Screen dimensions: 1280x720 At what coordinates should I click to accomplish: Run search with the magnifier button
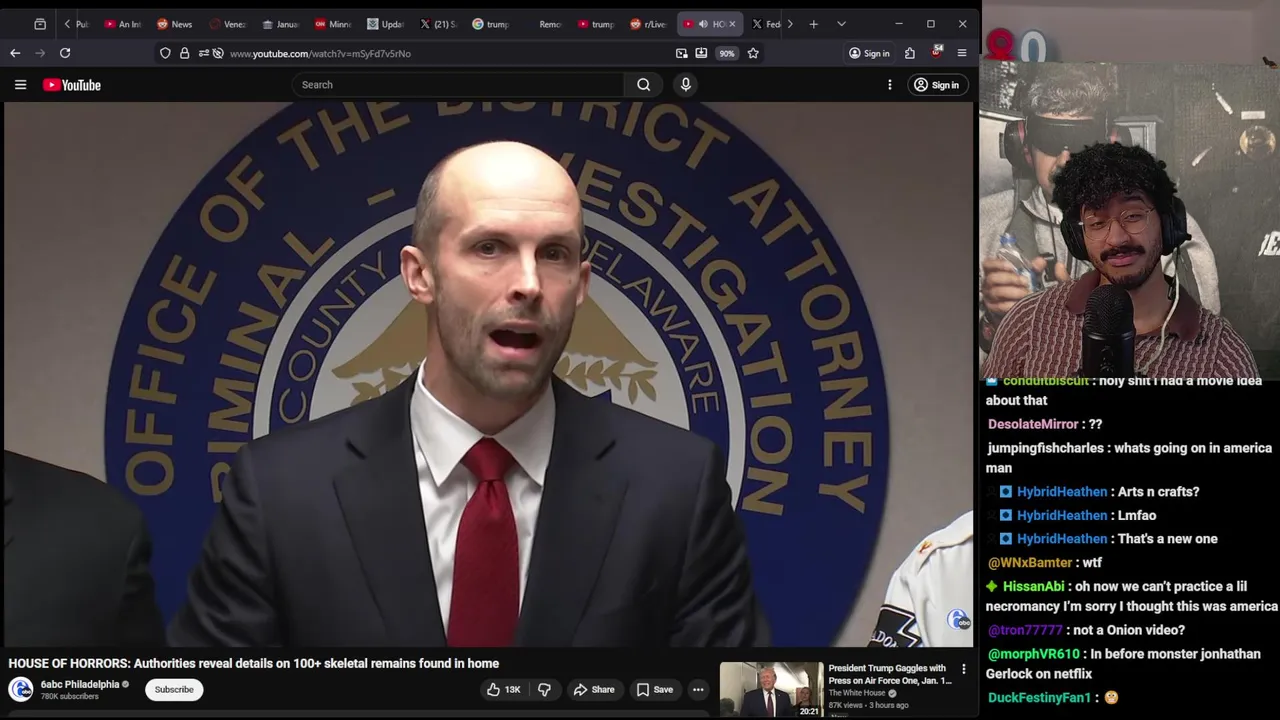tap(644, 85)
